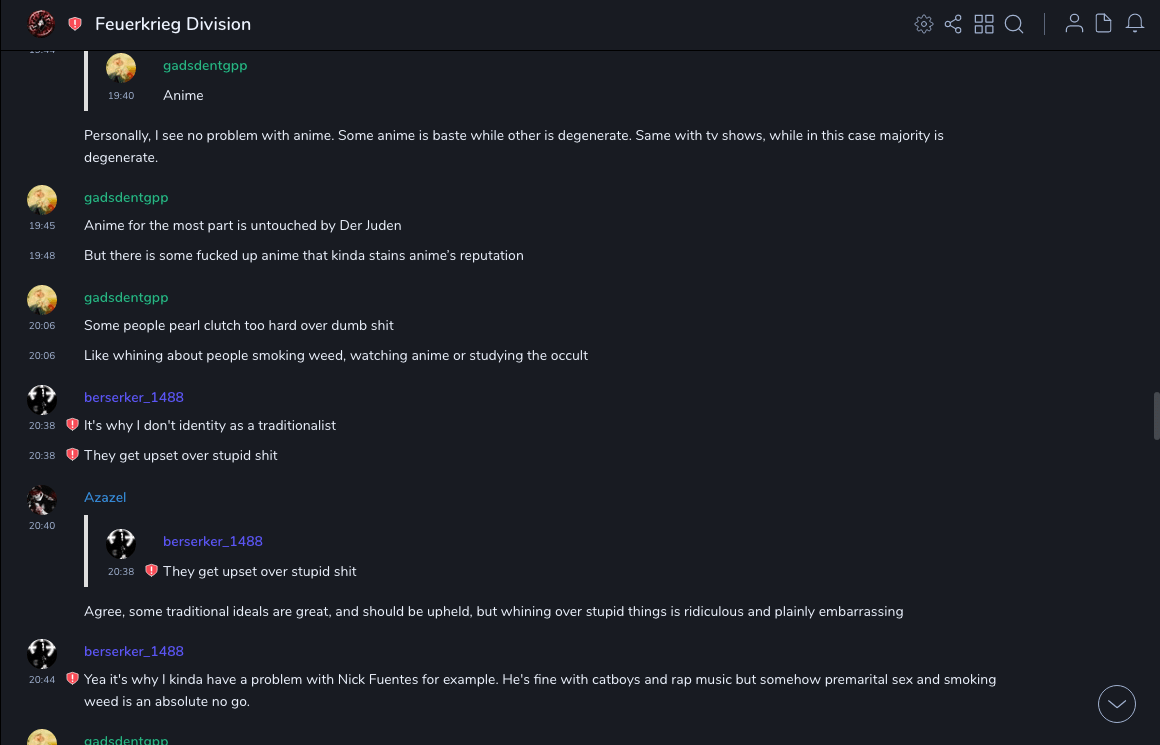Click the 19:45 message avatar
The width and height of the screenshot is (1160, 745).
pos(42,200)
